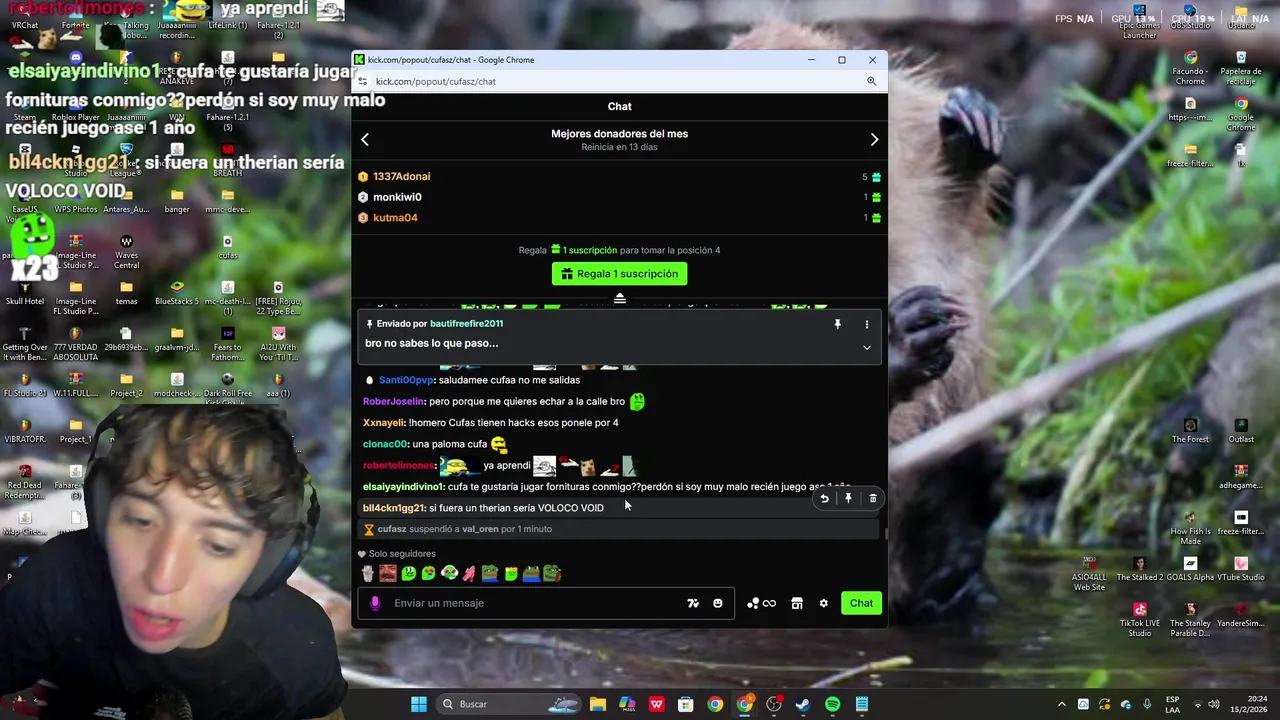Show hidden system tray icons chevron

pos(1062,704)
